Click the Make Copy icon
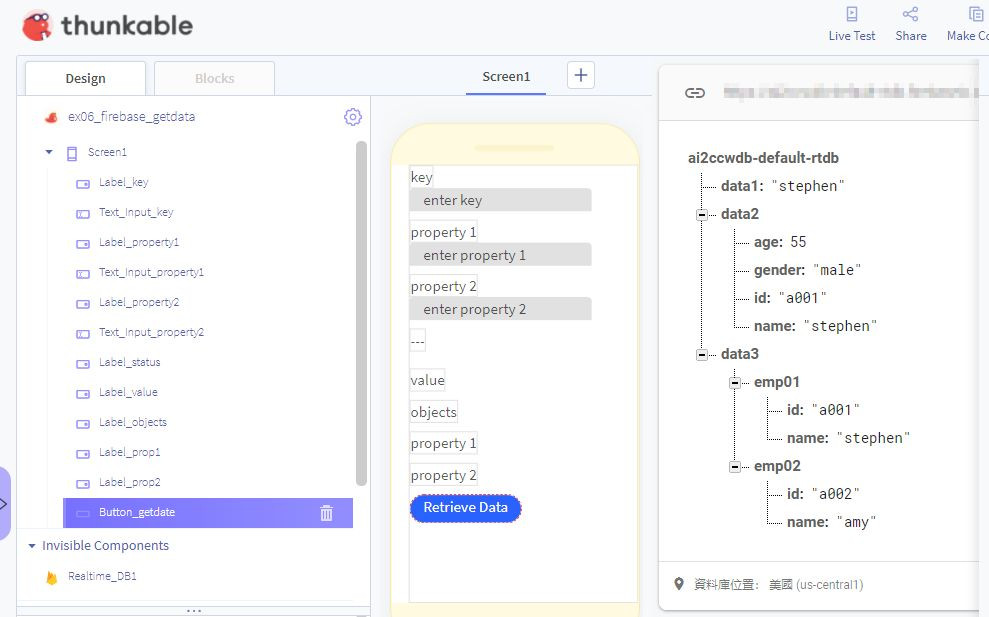 coord(976,15)
